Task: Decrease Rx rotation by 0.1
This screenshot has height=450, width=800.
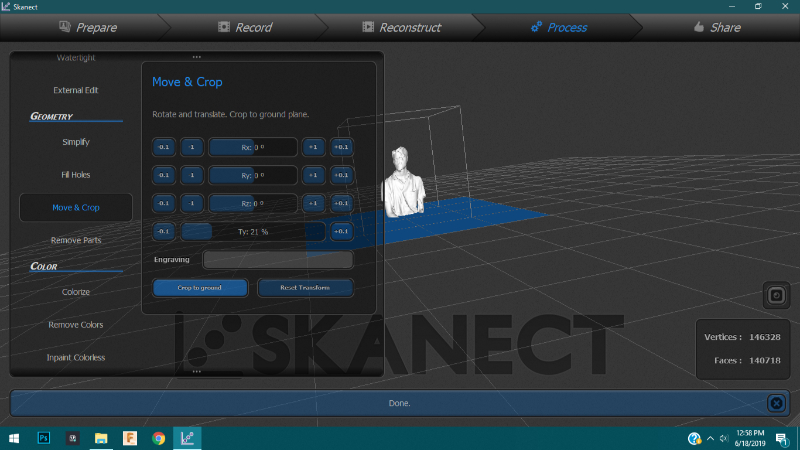Action: (163, 147)
